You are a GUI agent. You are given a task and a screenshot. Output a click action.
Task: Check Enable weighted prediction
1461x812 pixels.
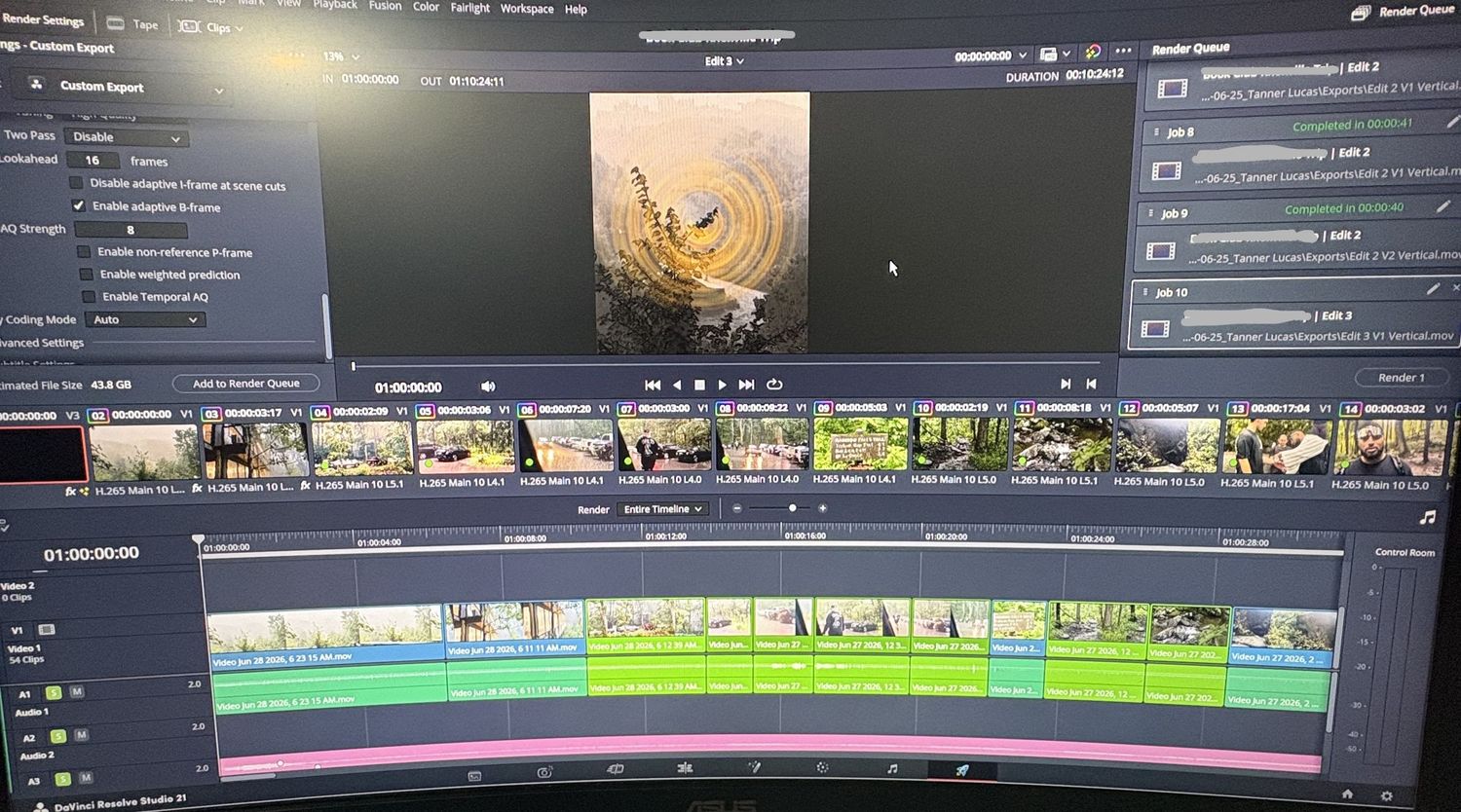pyautogui.click(x=86, y=274)
